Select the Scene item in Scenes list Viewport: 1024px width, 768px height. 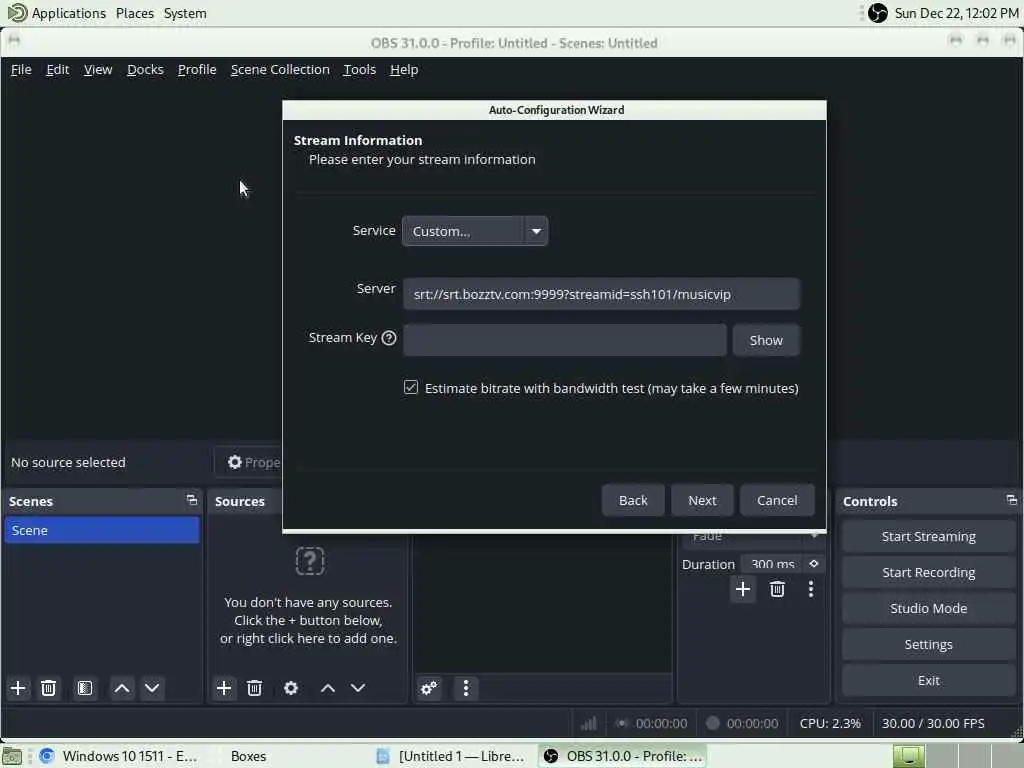(102, 530)
